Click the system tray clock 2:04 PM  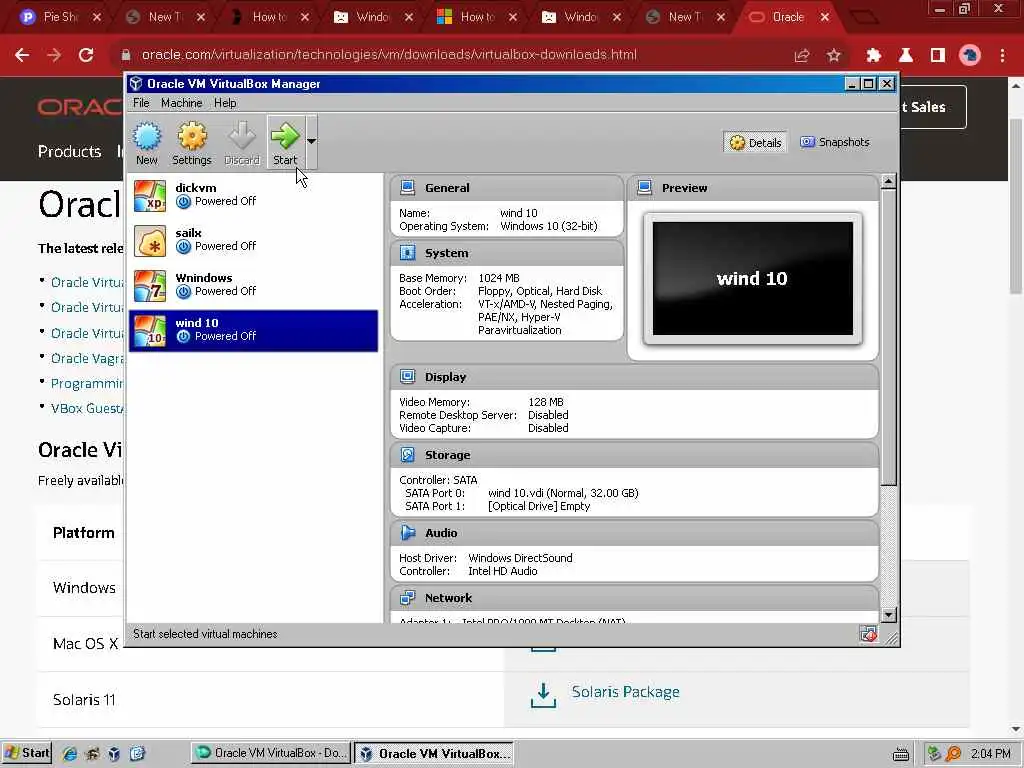pos(991,754)
